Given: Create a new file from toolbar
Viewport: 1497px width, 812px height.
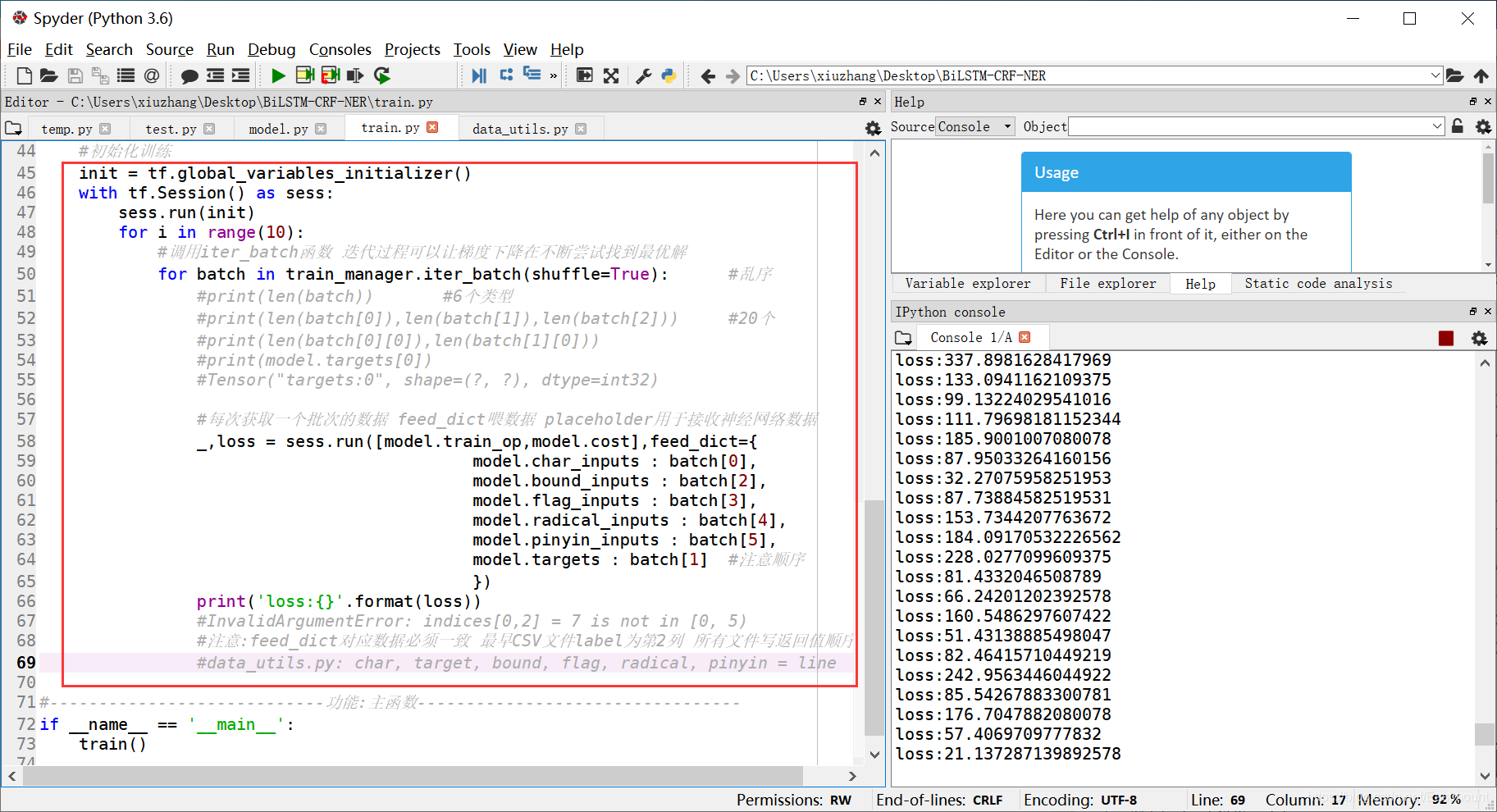Looking at the screenshot, I should tap(25, 75).
